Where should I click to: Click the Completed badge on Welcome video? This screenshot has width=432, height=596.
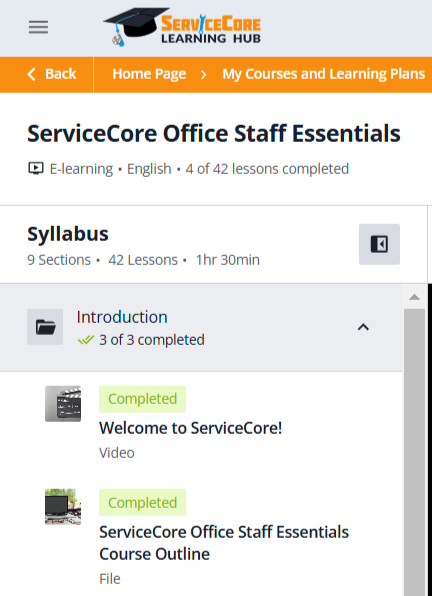(142, 399)
